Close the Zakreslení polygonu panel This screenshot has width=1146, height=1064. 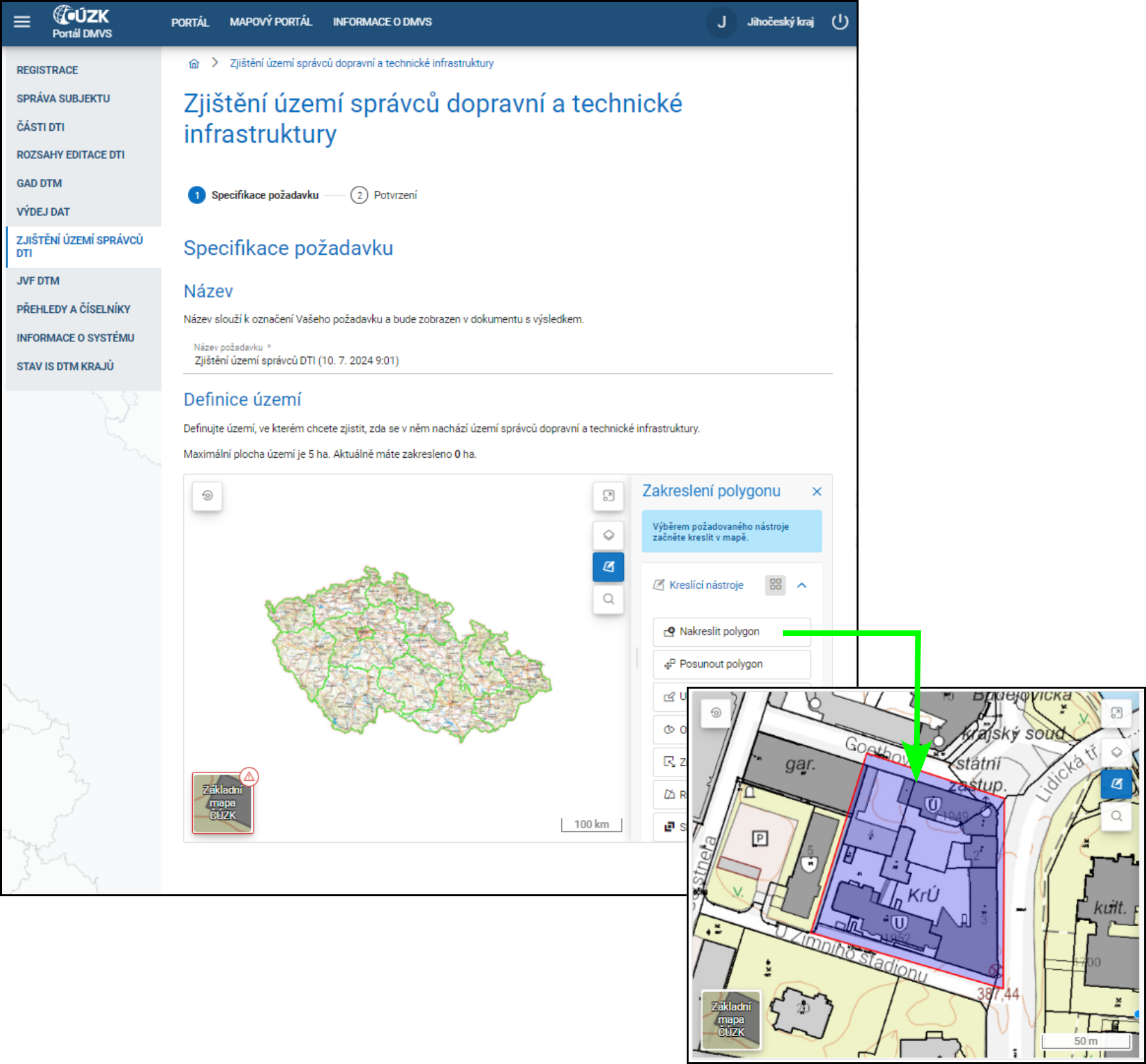click(x=817, y=492)
